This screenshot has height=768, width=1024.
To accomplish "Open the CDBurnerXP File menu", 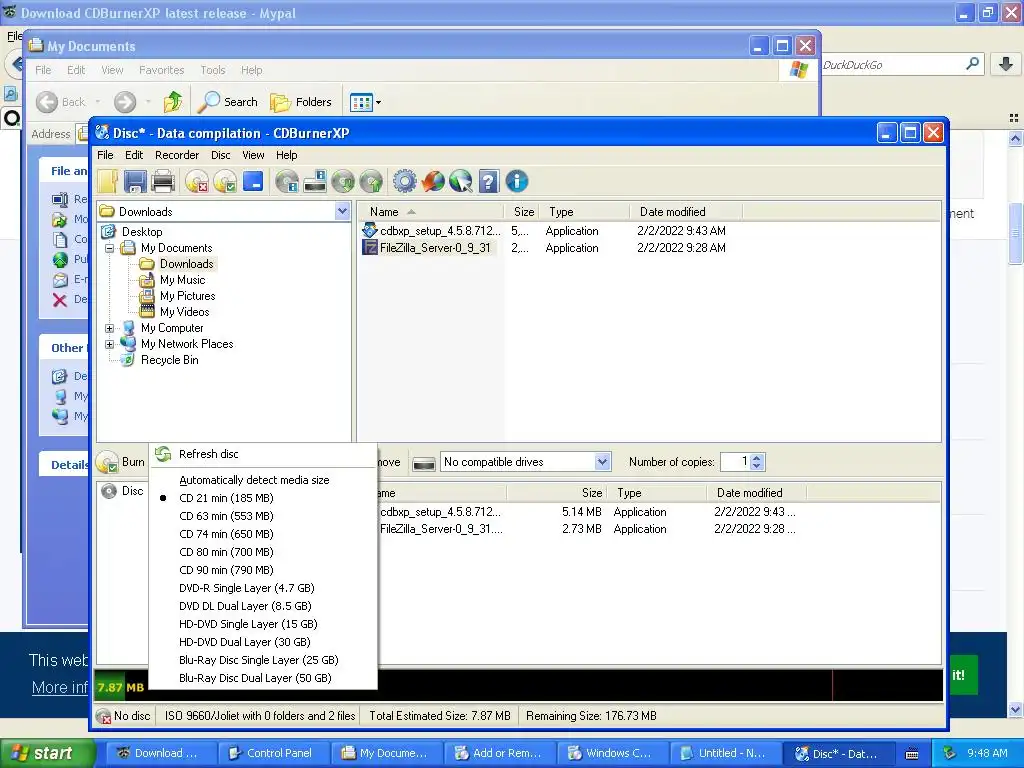I will click(x=105, y=155).
